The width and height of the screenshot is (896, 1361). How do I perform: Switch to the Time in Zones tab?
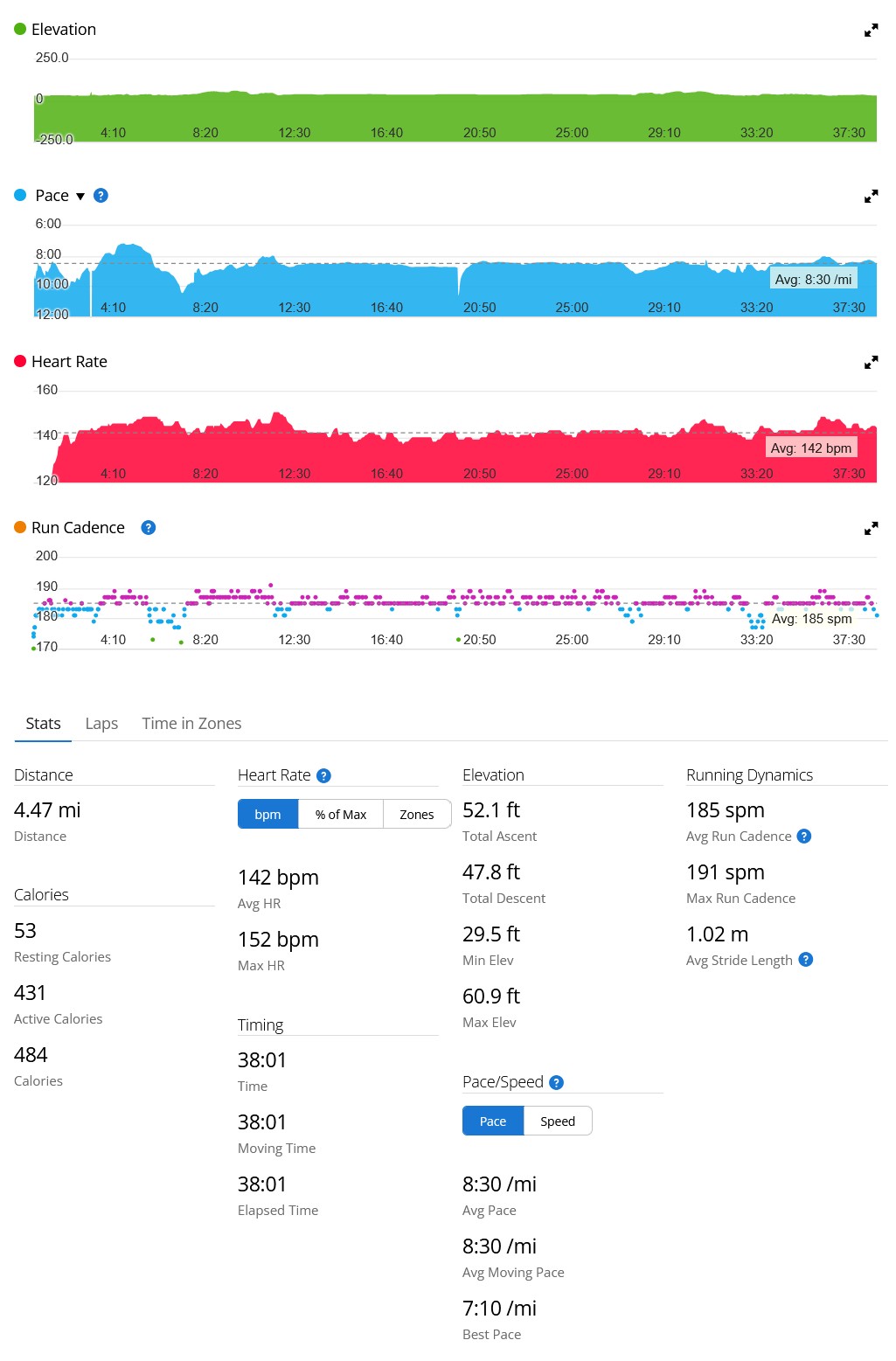click(191, 724)
